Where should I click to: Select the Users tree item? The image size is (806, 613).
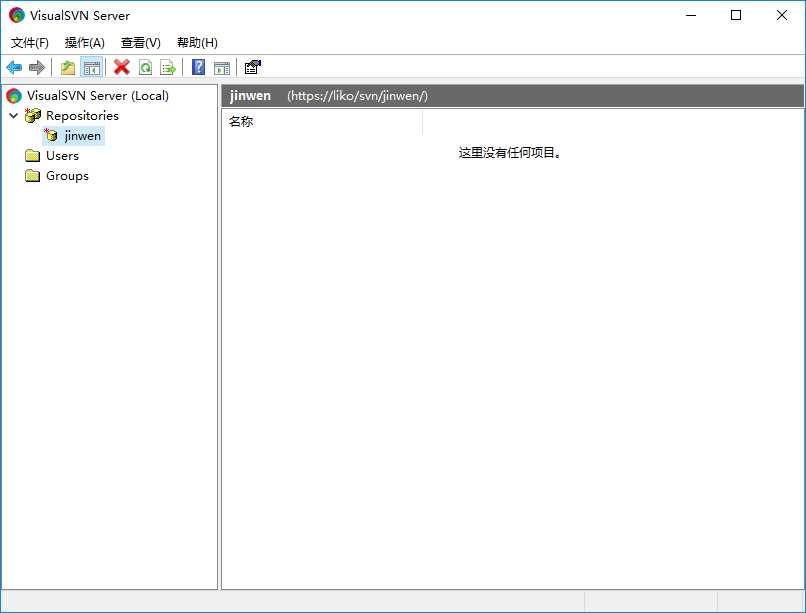(x=62, y=156)
